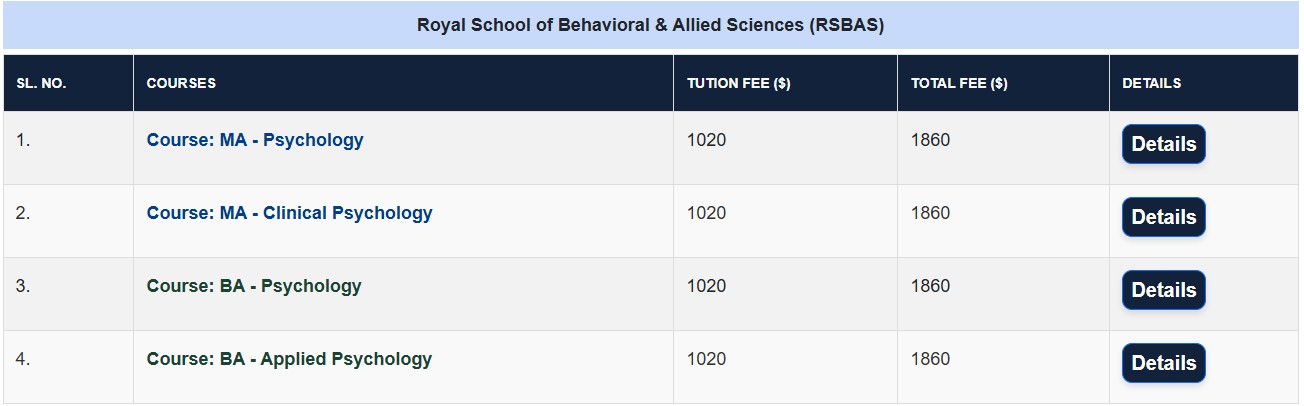Click the BA - Psychology course link
Viewport: 1304px width, 406px height.
(x=254, y=286)
